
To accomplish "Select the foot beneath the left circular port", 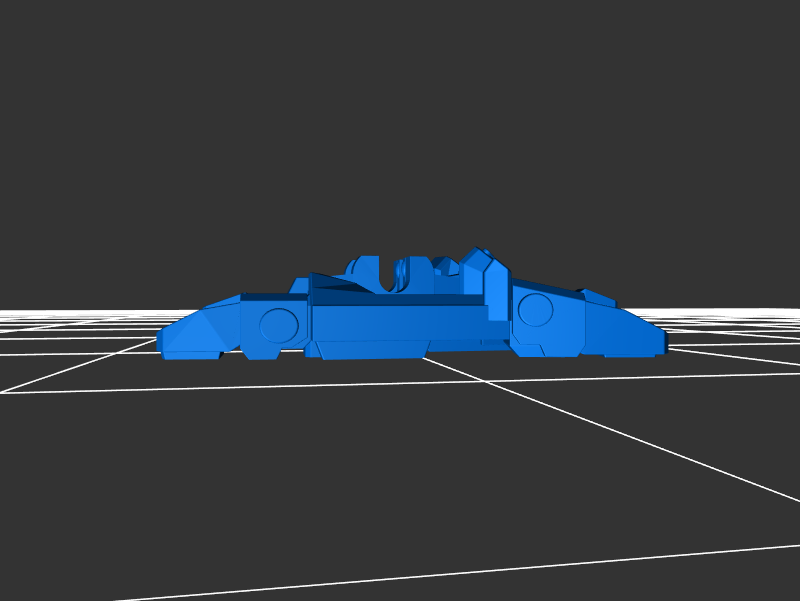I will point(261,351).
